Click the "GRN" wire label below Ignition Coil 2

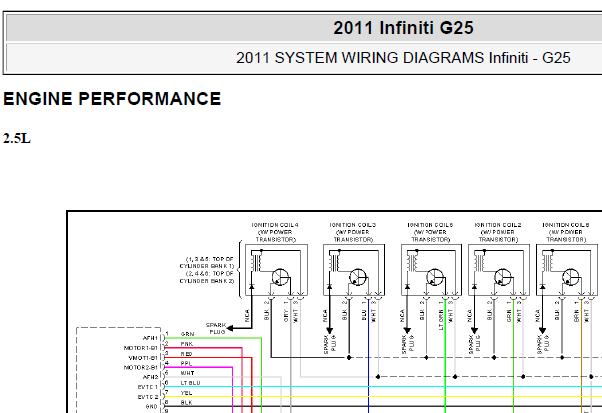point(509,315)
